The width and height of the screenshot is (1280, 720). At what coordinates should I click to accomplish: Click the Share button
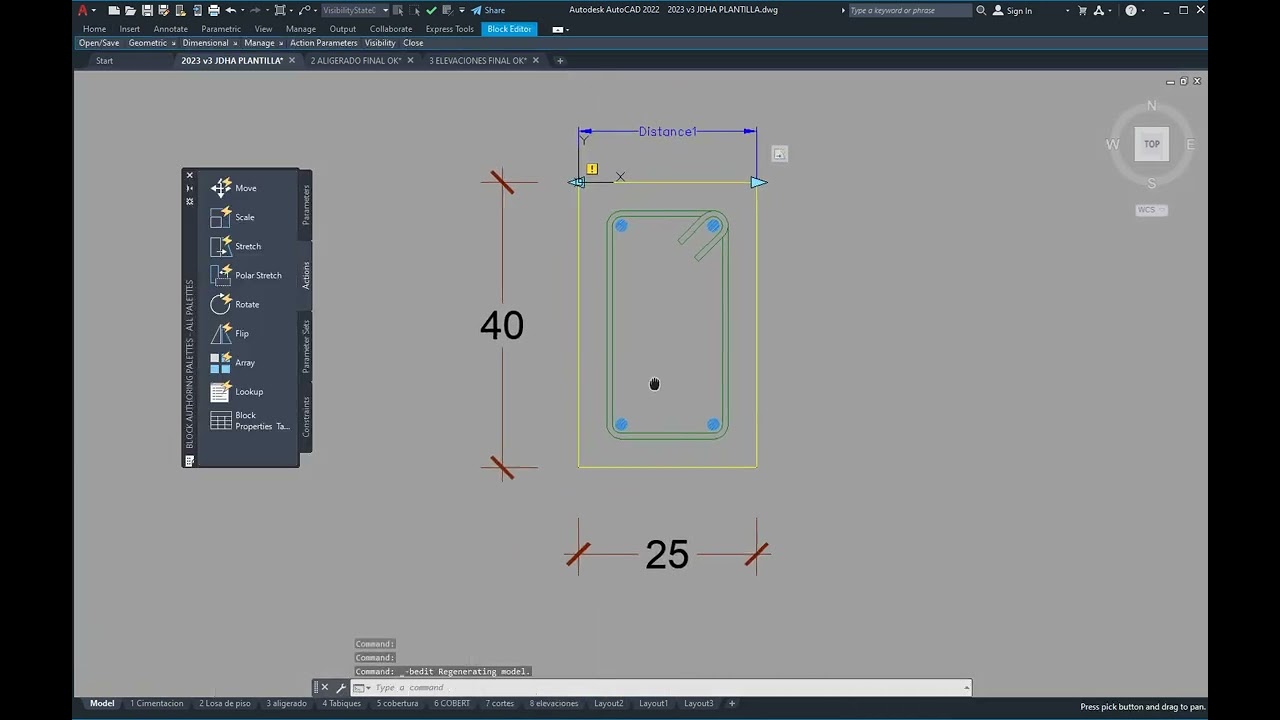click(488, 10)
